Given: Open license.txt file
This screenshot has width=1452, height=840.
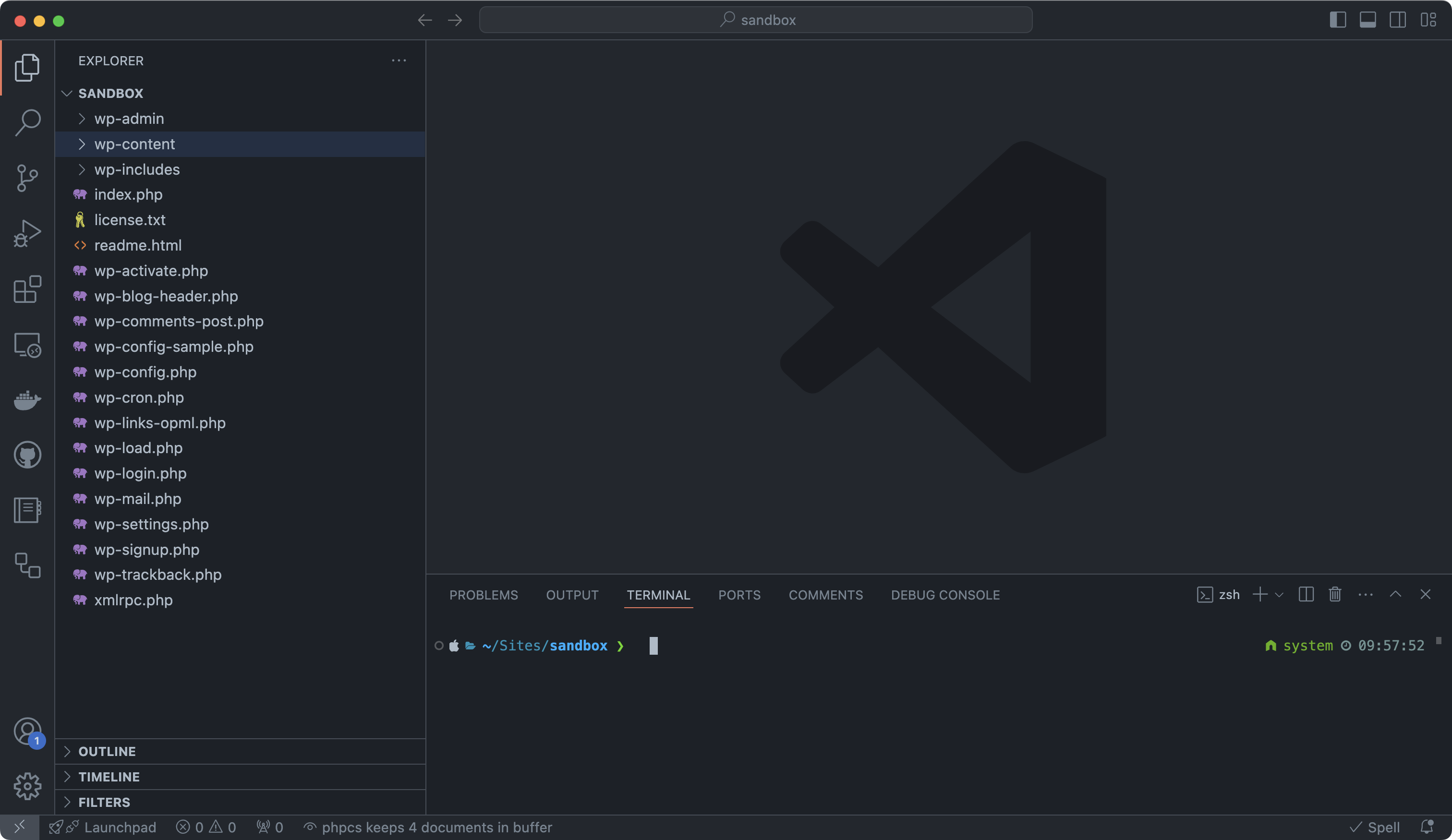Looking at the screenshot, I should [240, 220].
